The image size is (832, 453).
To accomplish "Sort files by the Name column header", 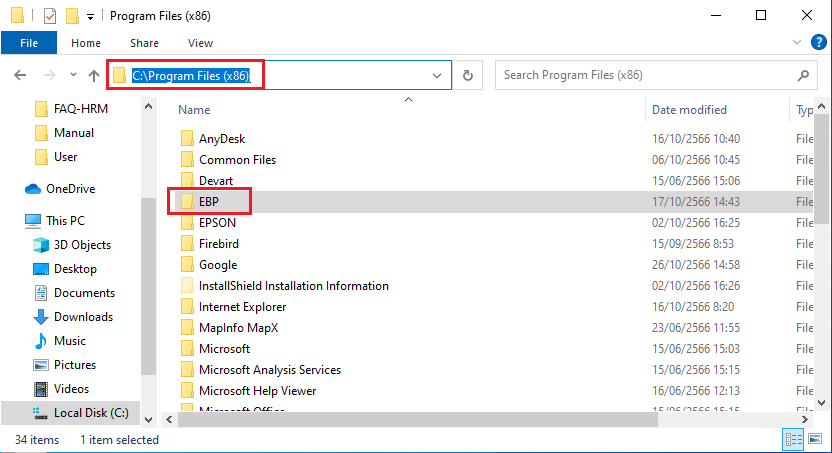I will click(195, 110).
